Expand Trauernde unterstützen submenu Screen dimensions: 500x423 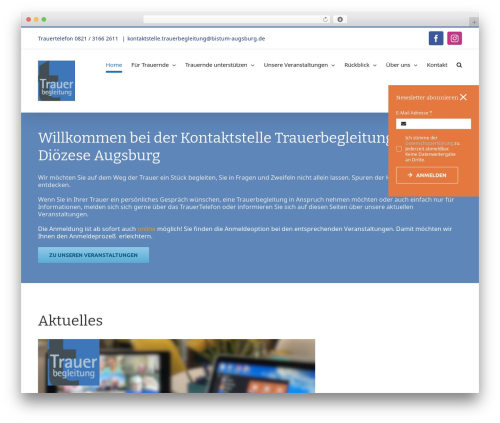click(x=219, y=65)
